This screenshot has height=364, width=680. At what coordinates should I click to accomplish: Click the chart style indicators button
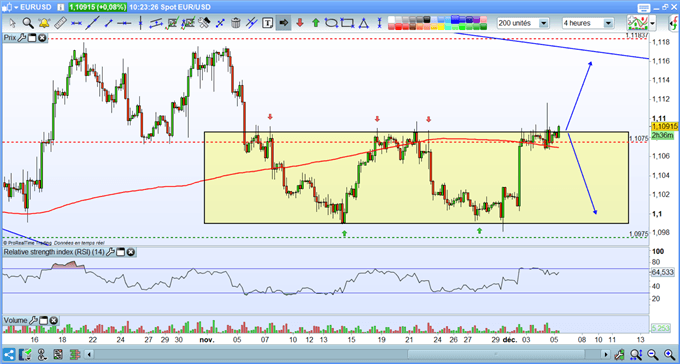[x=638, y=23]
